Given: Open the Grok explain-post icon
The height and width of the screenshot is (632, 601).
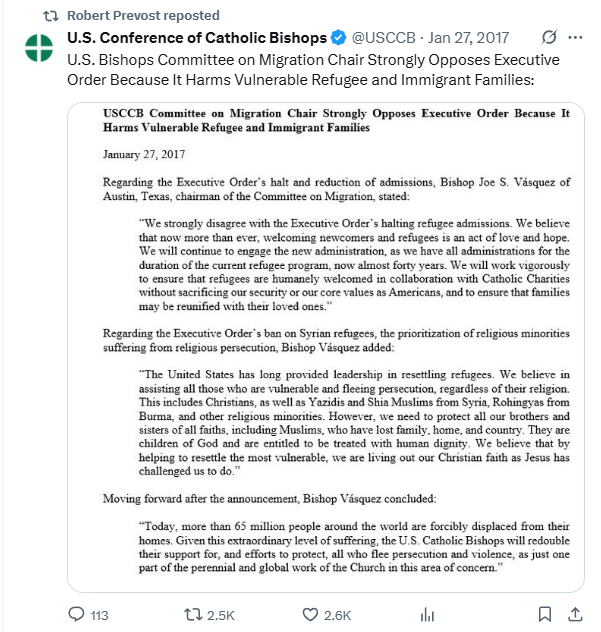Looking at the screenshot, I should tap(549, 37).
